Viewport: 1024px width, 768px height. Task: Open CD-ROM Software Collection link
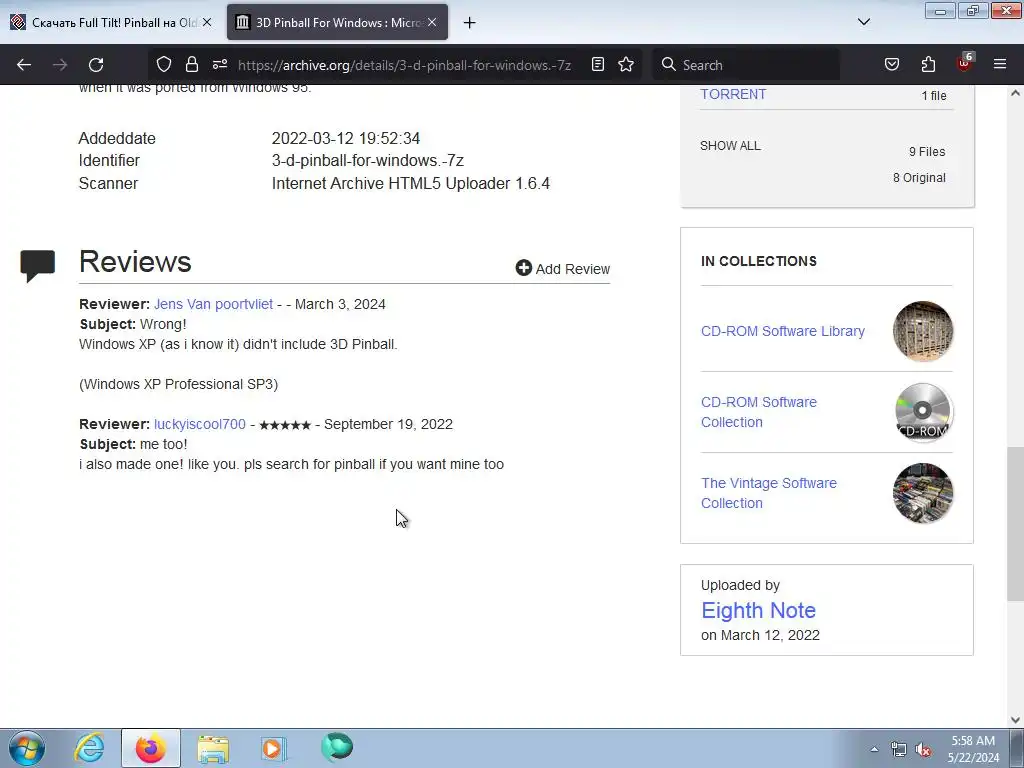[759, 412]
